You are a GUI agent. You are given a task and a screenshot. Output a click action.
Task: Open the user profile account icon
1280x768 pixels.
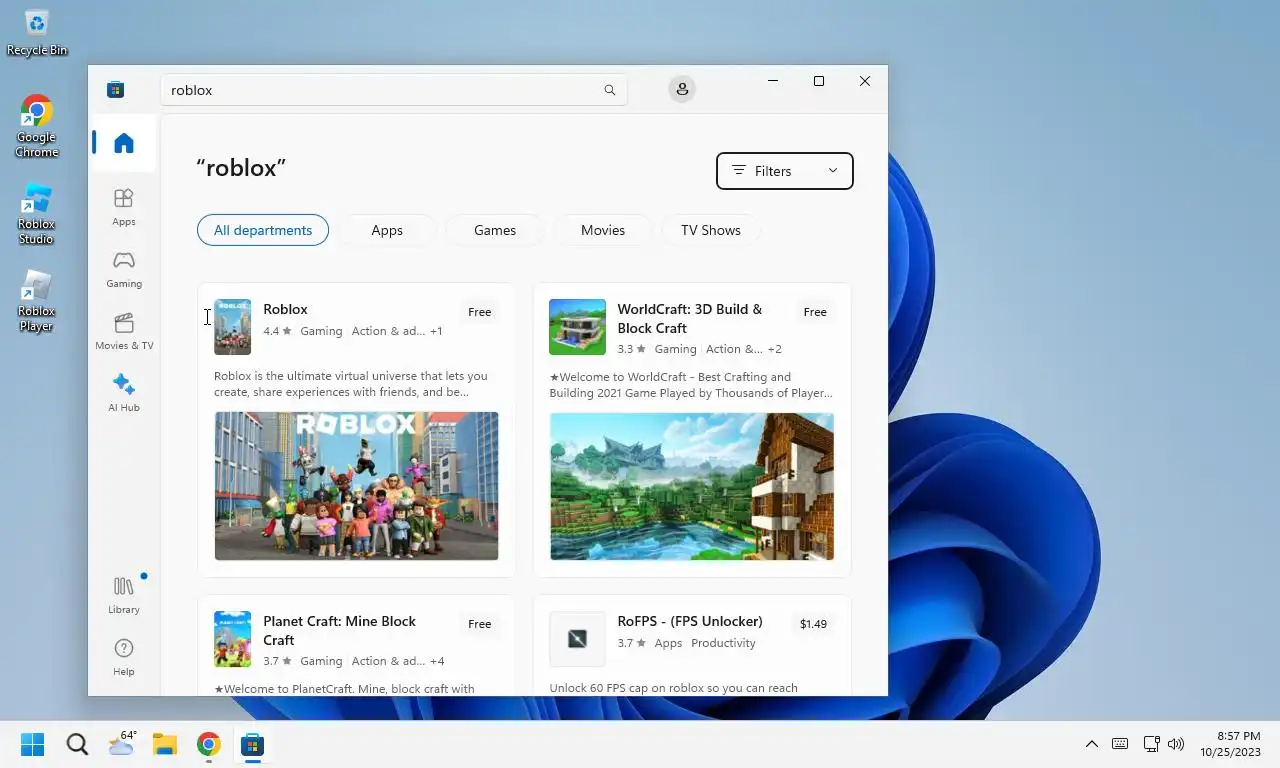pyautogui.click(x=682, y=89)
